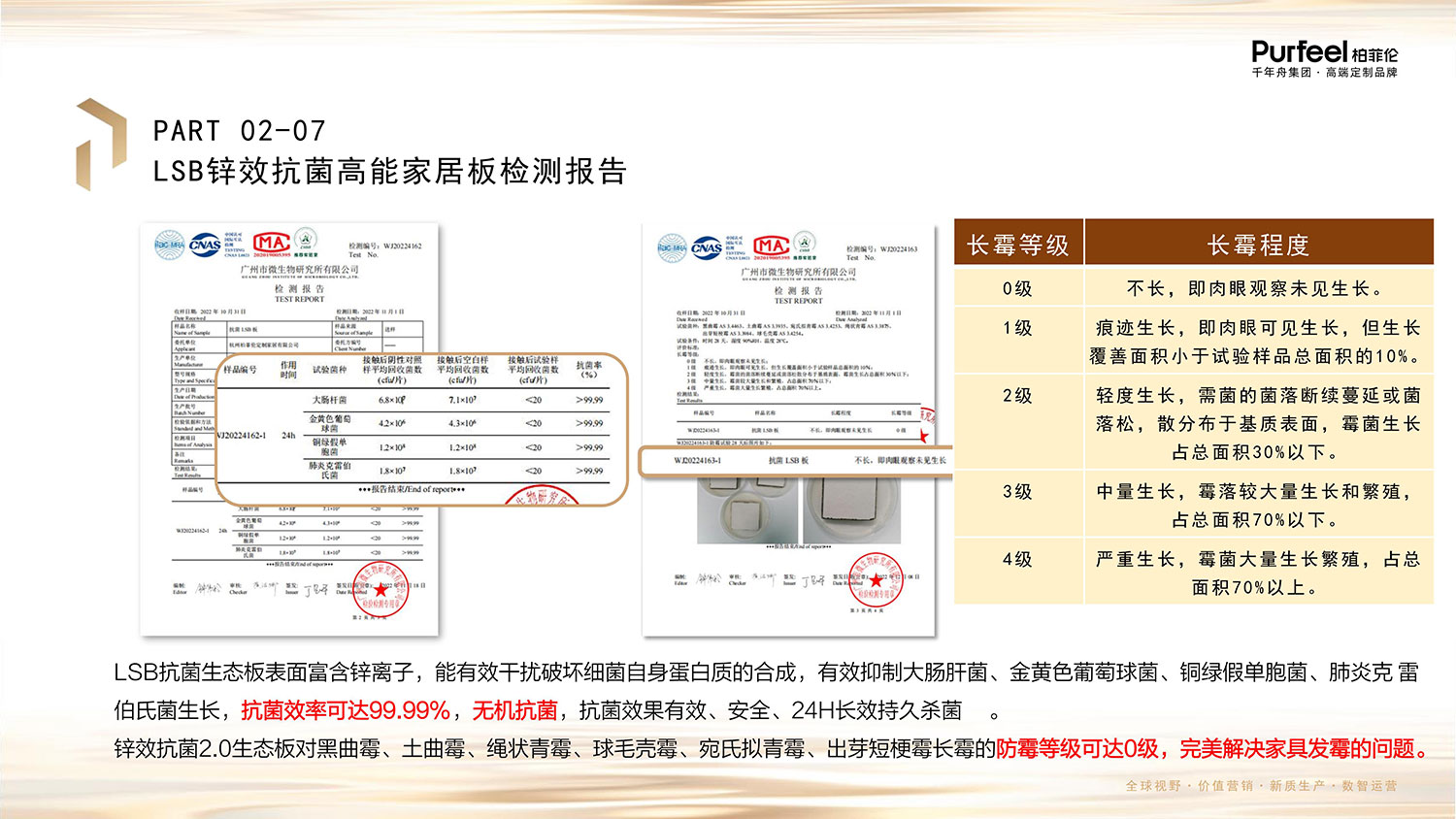Viewport: 1456px width, 819px height.
Task: Click the petri dish photo with three dishes
Action: [745, 509]
